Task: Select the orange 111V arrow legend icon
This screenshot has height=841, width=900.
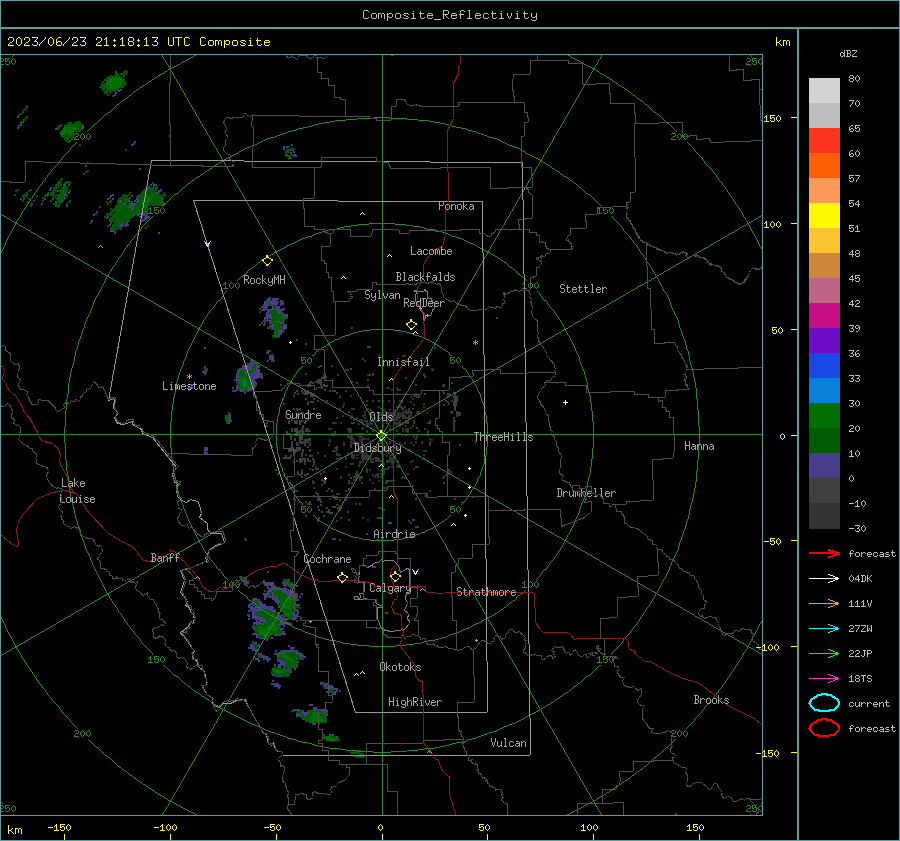Action: [824, 603]
